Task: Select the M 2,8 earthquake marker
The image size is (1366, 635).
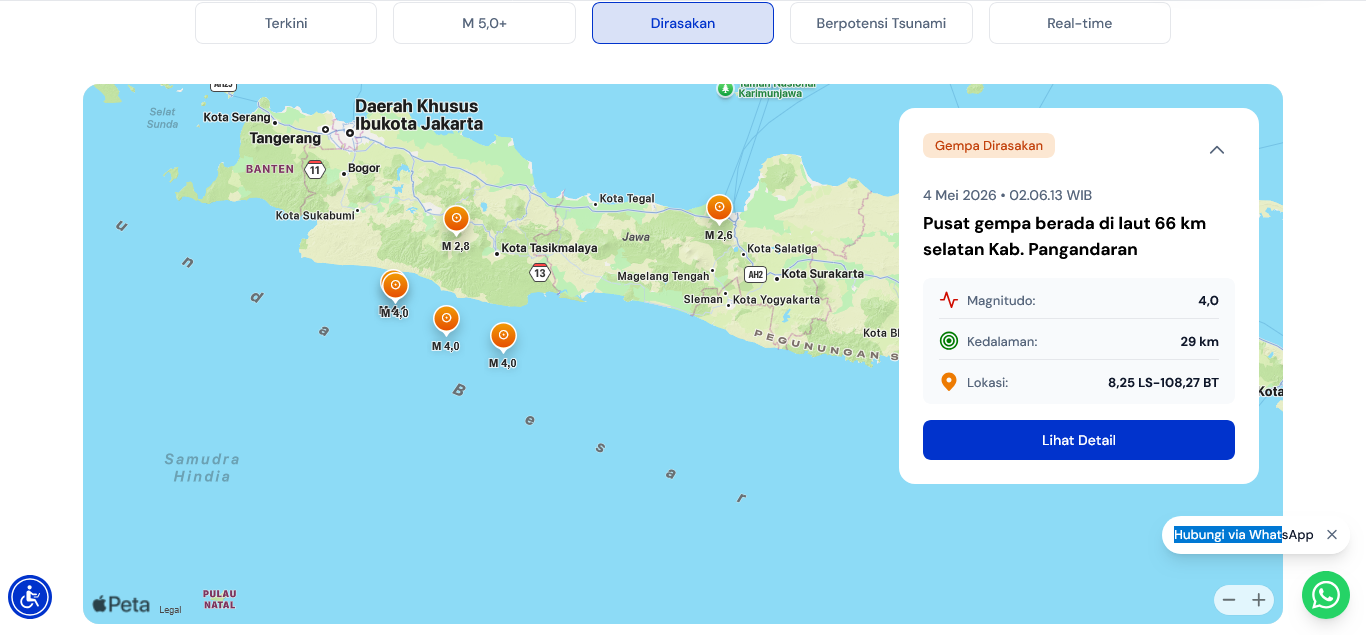Action: click(456, 219)
